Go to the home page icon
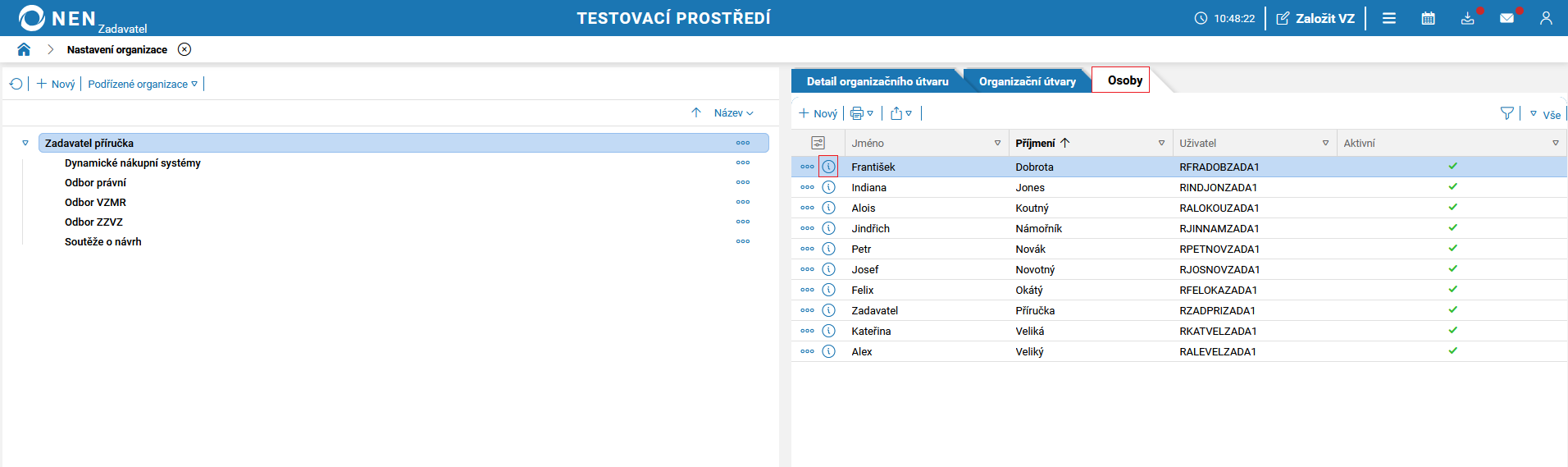Viewport: 1568px width, 467px height. 24,49
